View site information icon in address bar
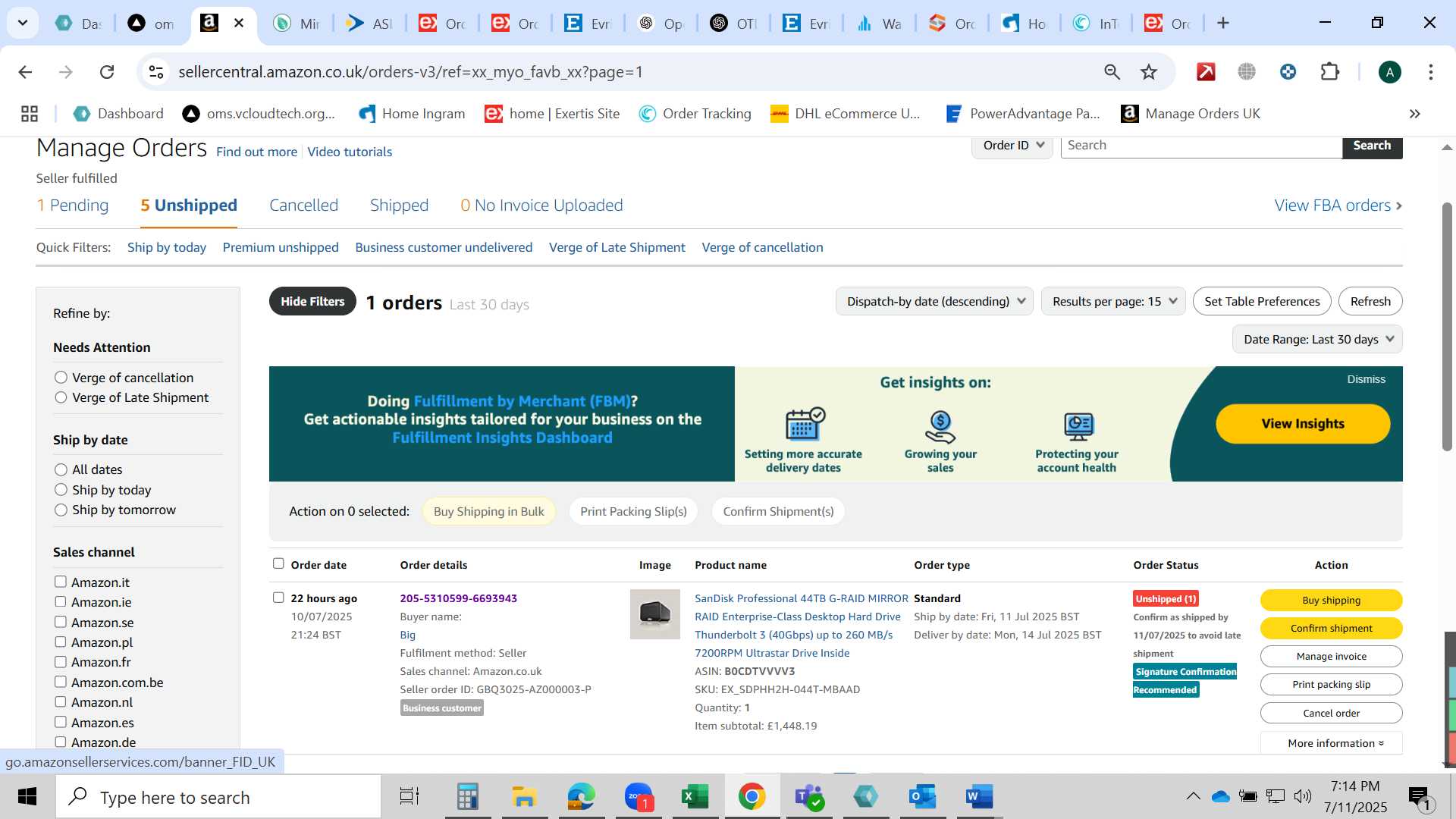 [156, 72]
